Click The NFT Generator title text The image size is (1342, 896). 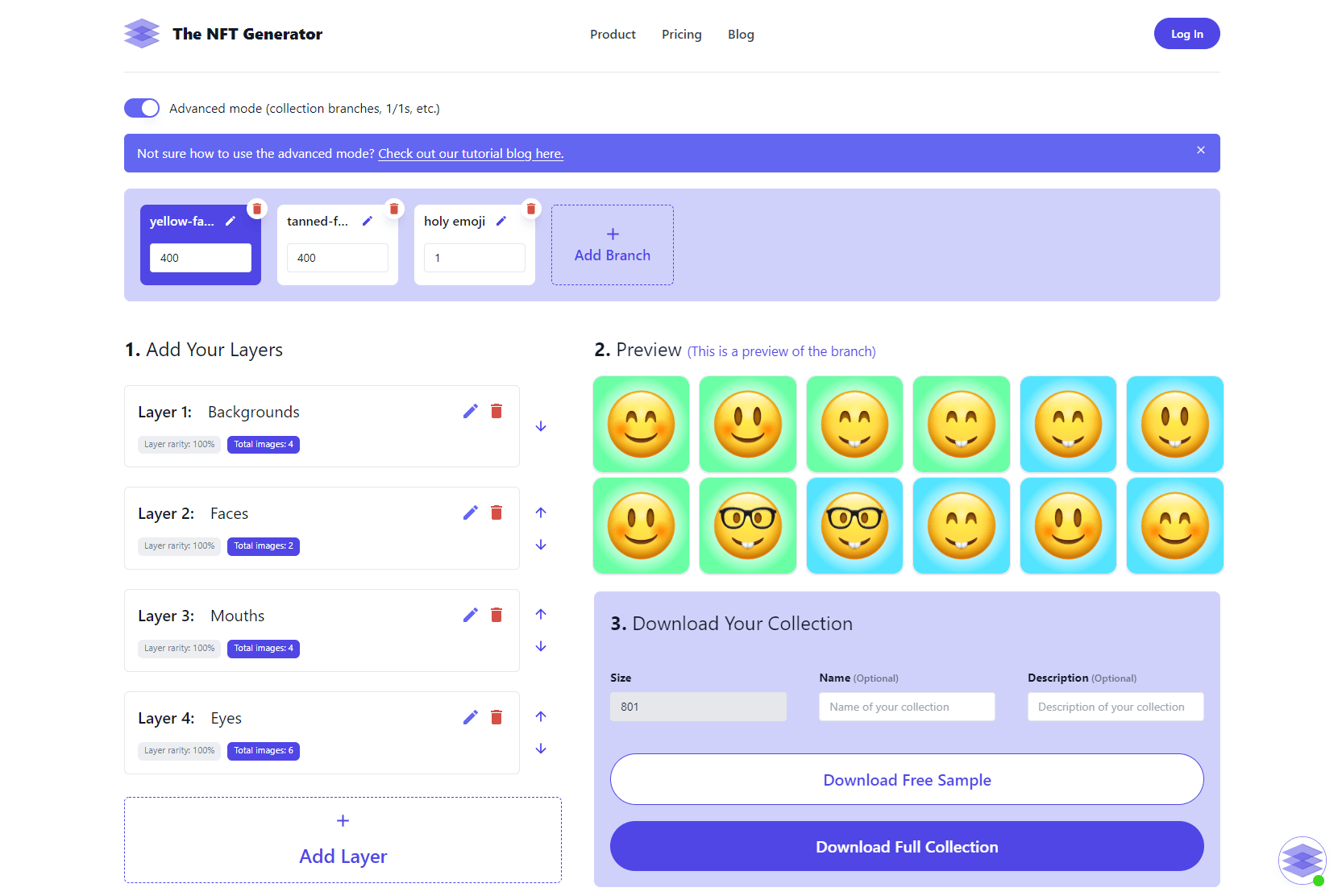(x=247, y=34)
